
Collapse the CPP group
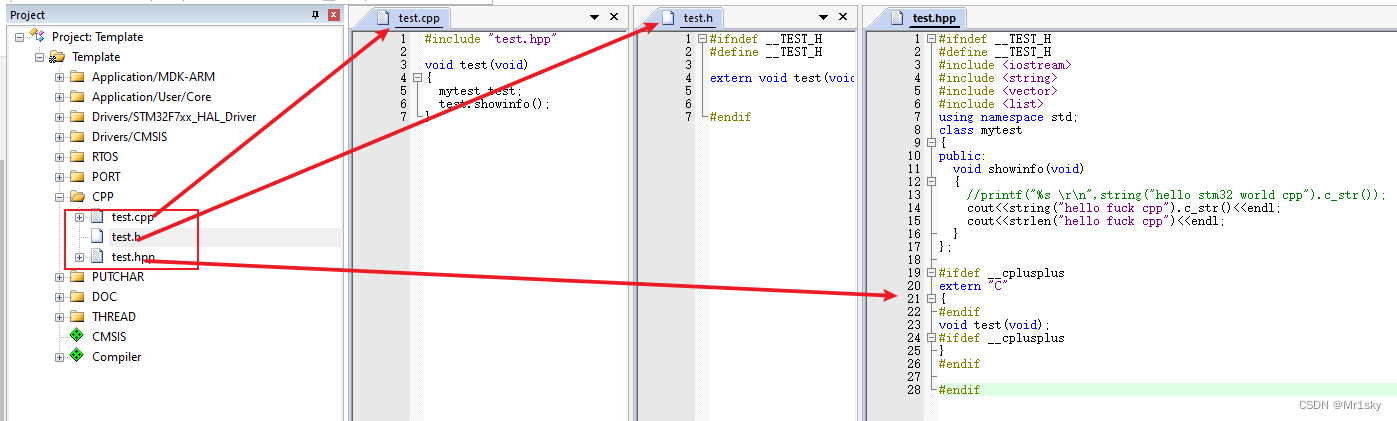[x=60, y=197]
